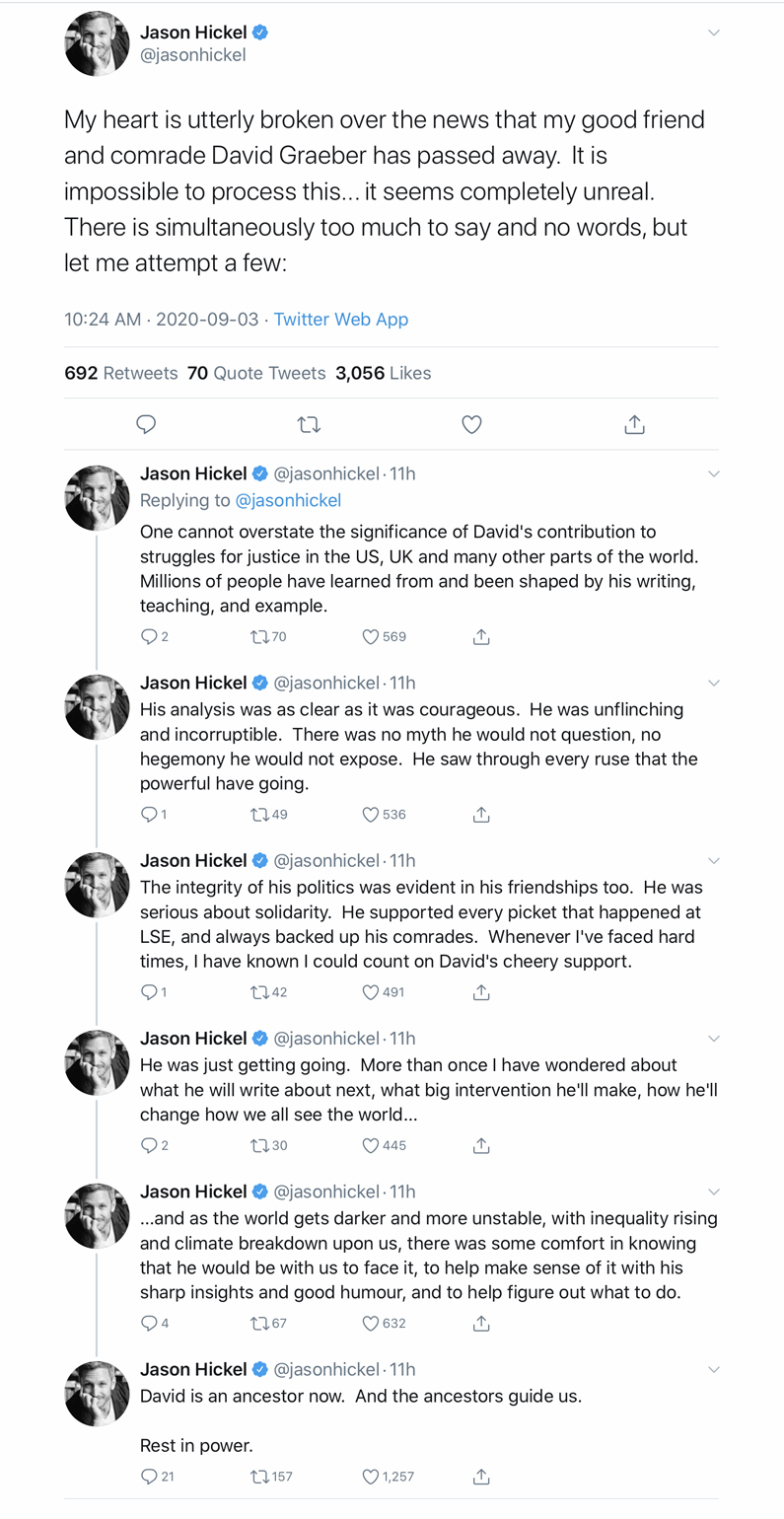Like the reply with 445 likes
Screen dimensions: 784x1519
coord(371,1145)
